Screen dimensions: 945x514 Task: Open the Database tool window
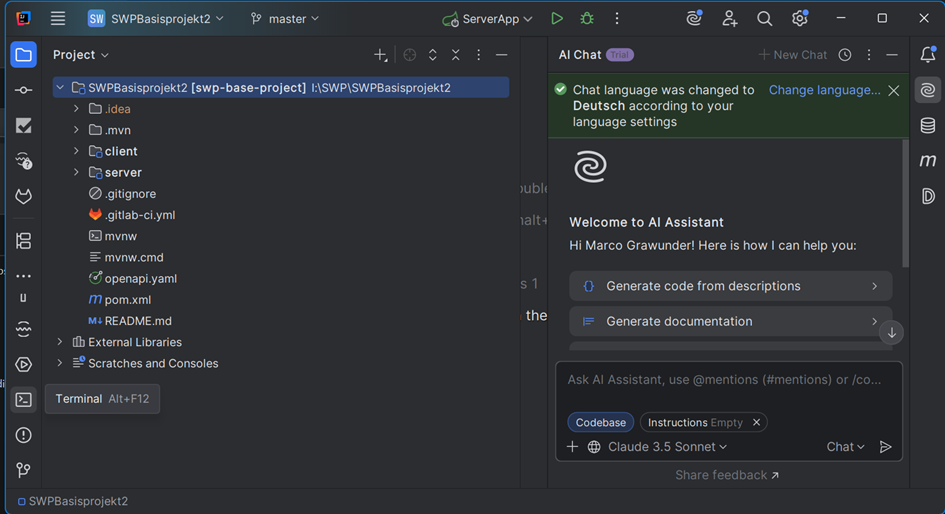(x=928, y=125)
